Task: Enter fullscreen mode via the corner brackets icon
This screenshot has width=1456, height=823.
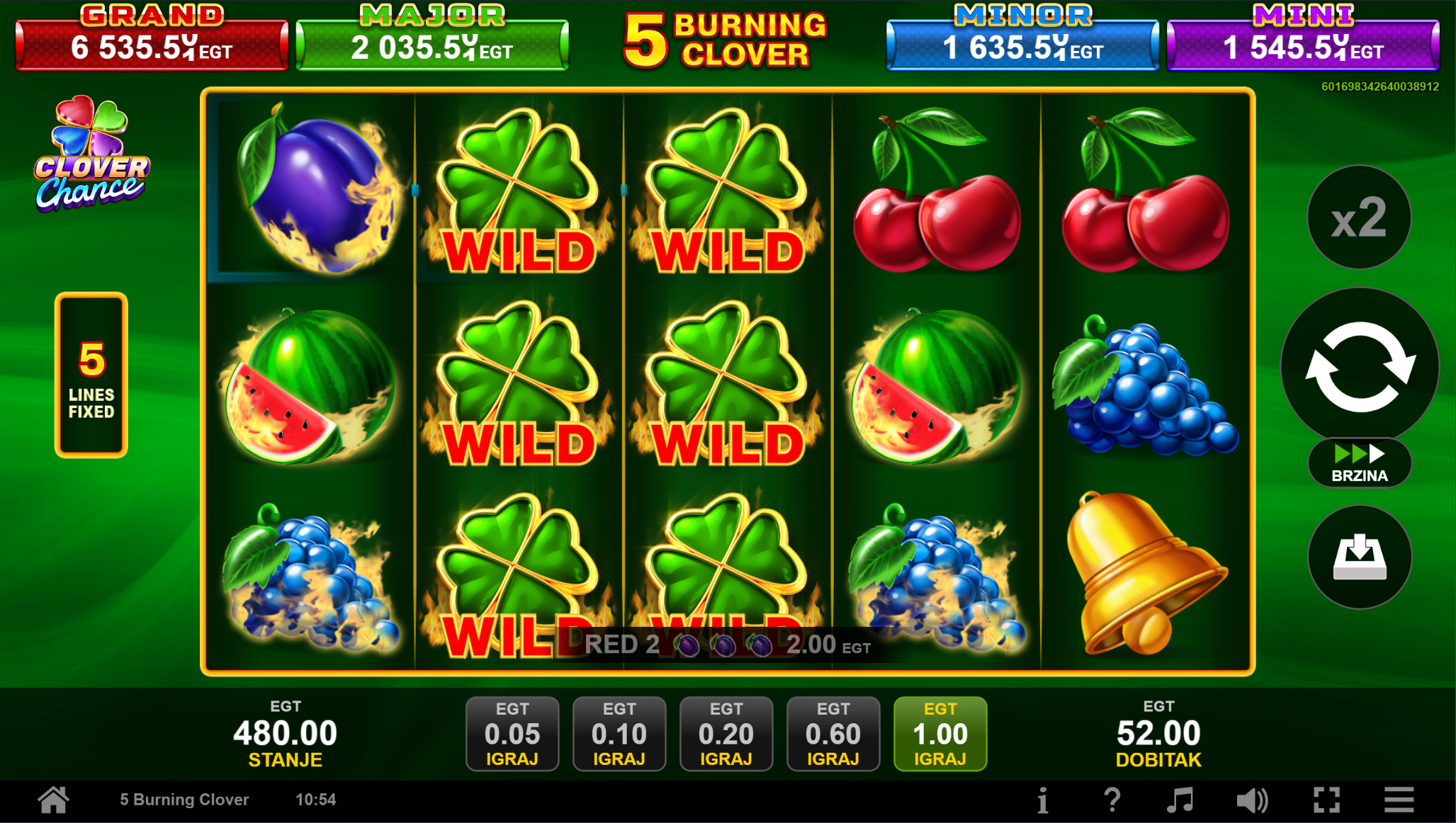Action: (1326, 801)
